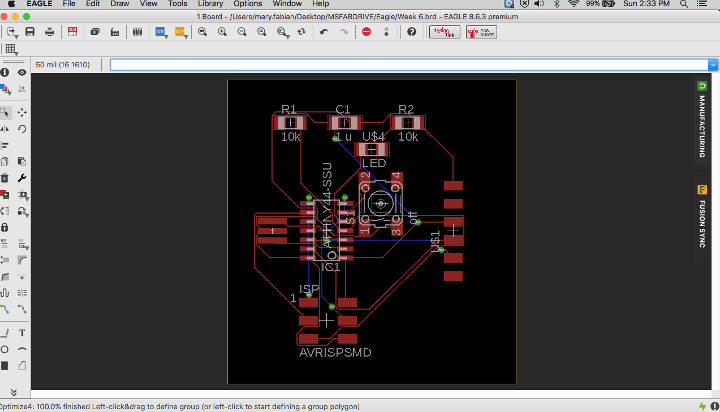Select the Move tool

(22, 113)
